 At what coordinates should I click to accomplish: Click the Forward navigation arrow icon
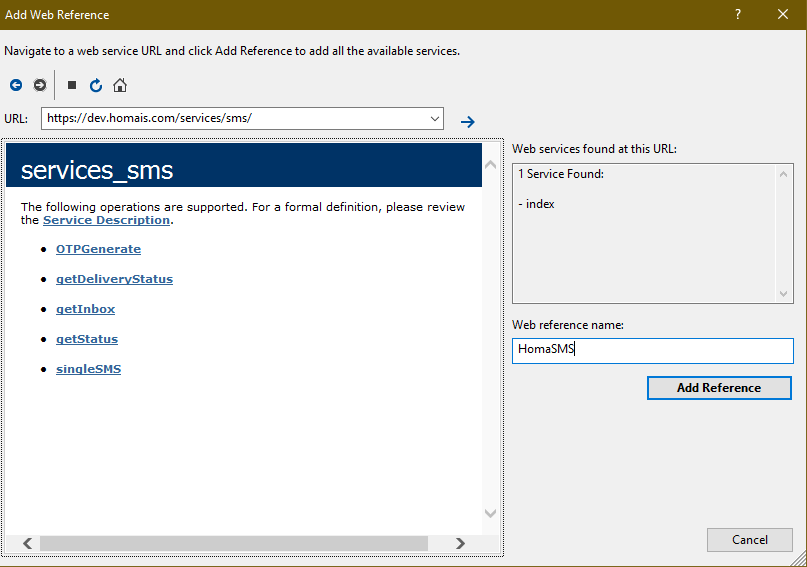point(40,85)
